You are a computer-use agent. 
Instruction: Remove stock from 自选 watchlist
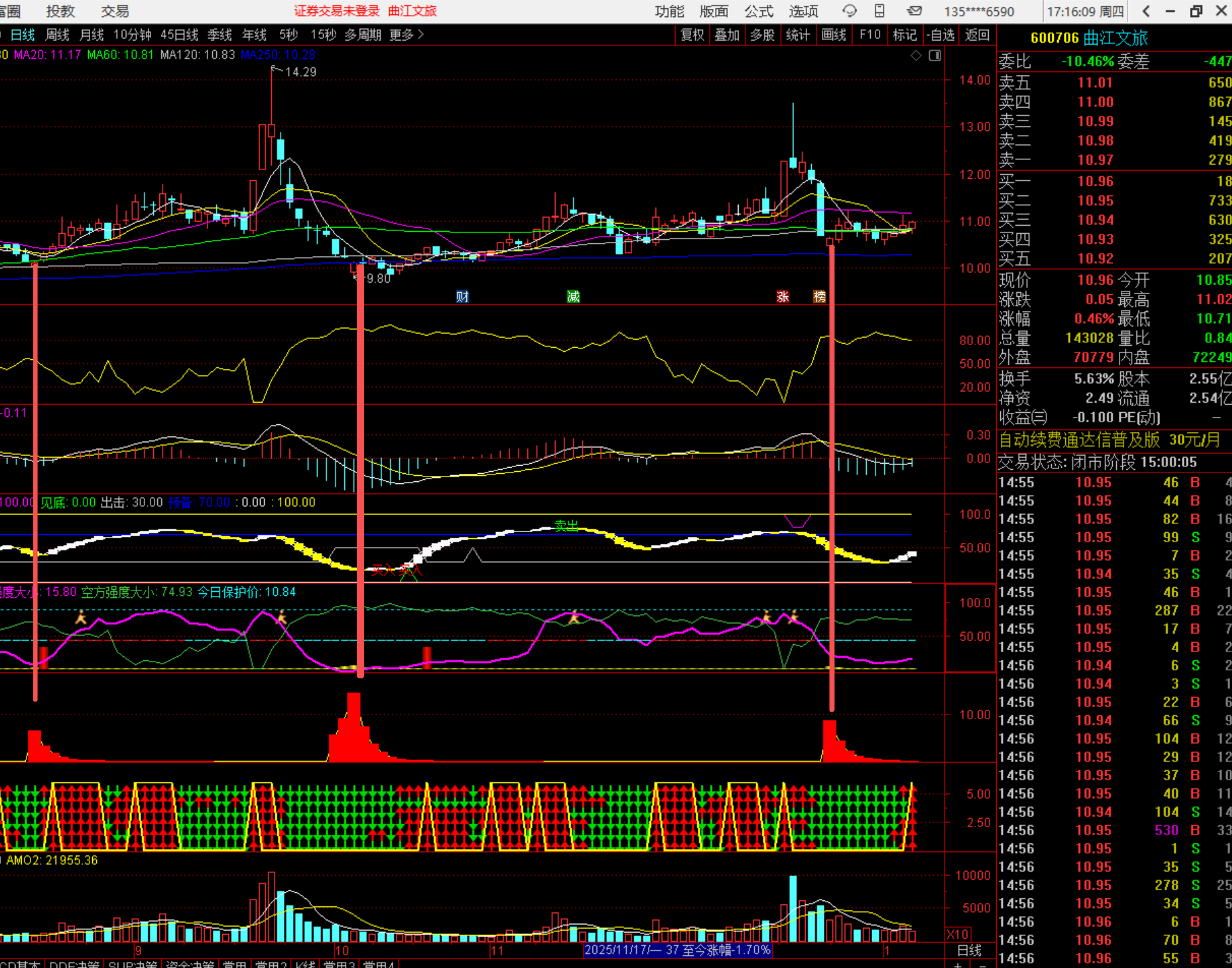[941, 35]
